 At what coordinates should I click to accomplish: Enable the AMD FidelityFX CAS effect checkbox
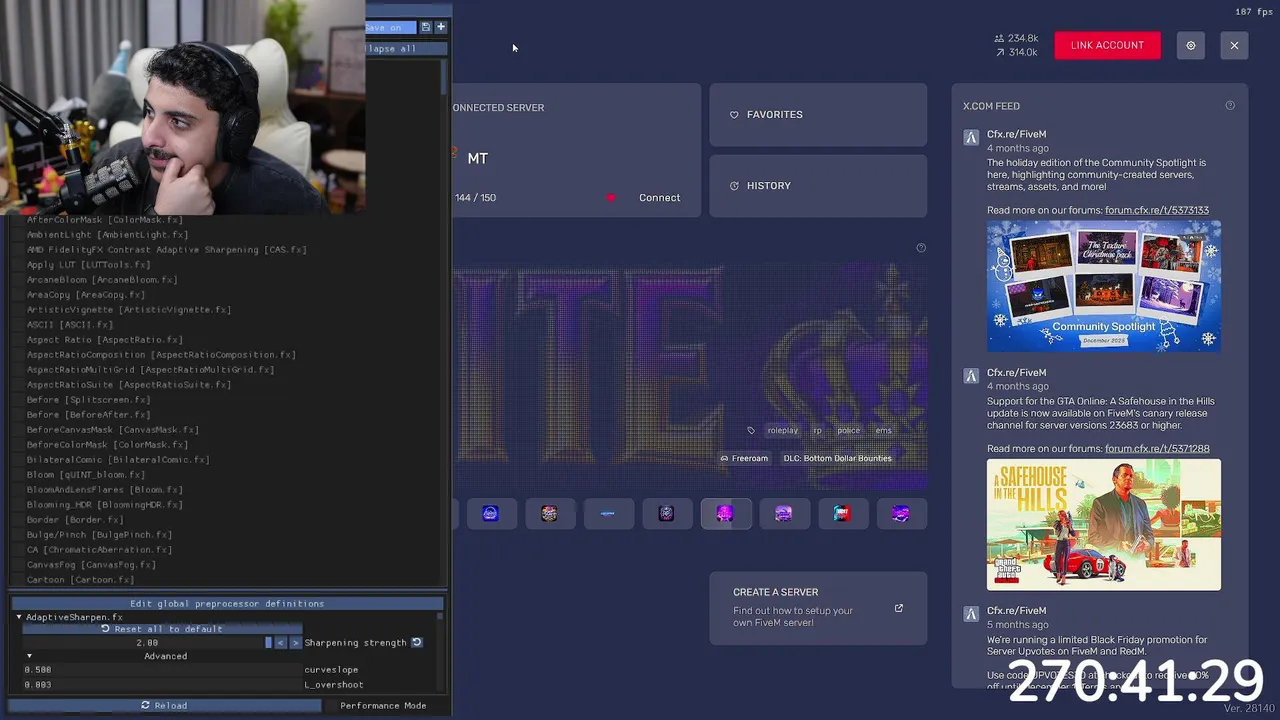pyautogui.click(x=17, y=250)
